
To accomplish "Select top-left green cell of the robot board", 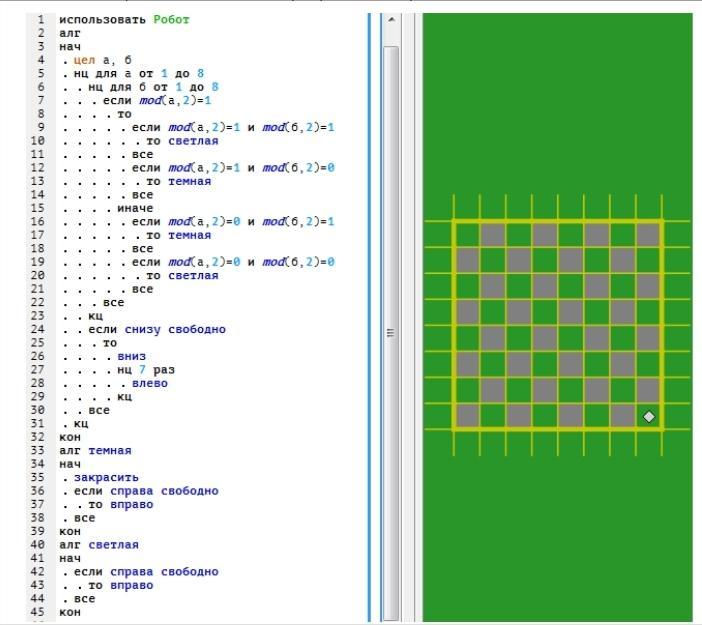I will click(x=468, y=234).
